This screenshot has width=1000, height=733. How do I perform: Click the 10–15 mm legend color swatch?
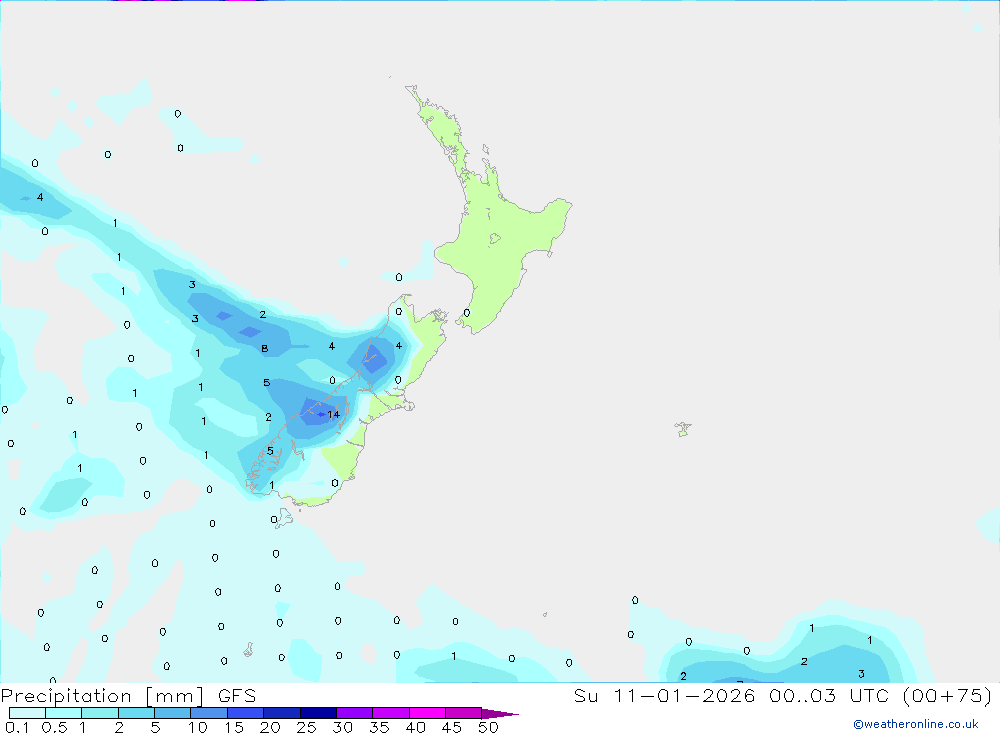tap(209, 713)
